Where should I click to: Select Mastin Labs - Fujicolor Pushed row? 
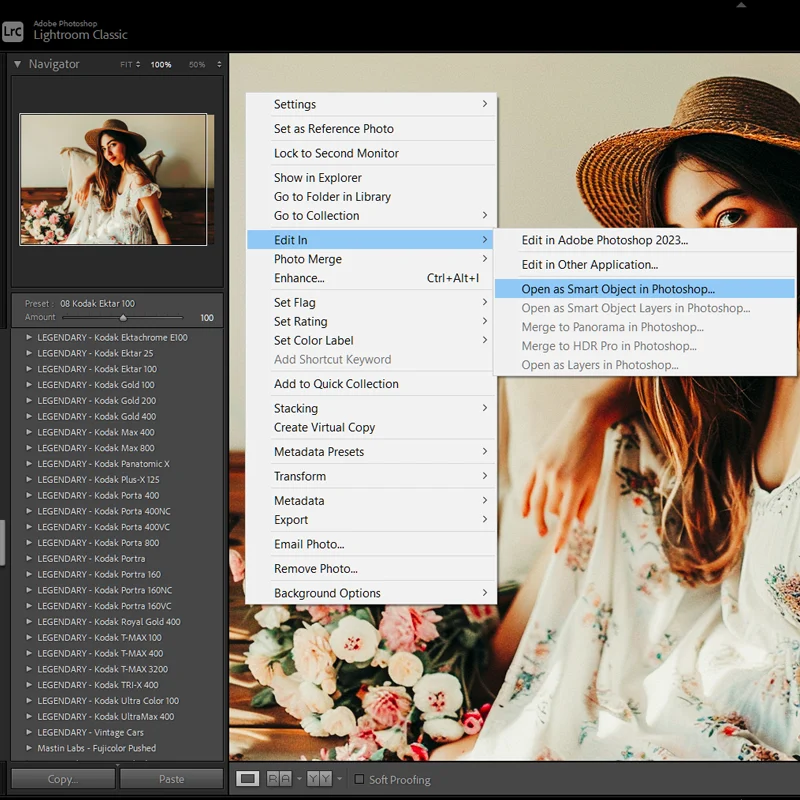[117, 748]
